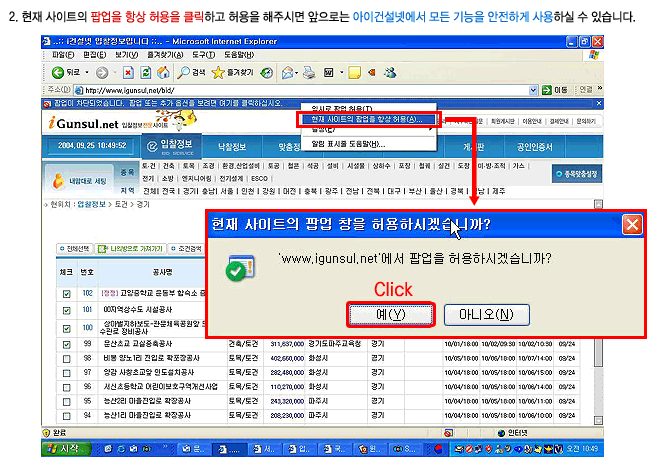Click the blocked popup icon in status bar
651x462 pixels.
[x=448, y=433]
